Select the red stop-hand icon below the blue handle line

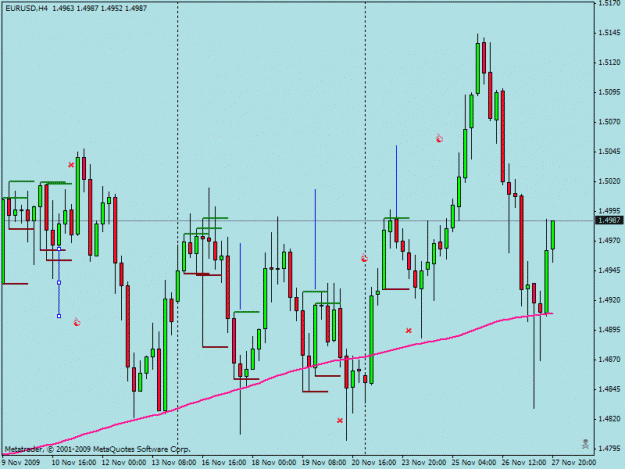tap(77, 322)
